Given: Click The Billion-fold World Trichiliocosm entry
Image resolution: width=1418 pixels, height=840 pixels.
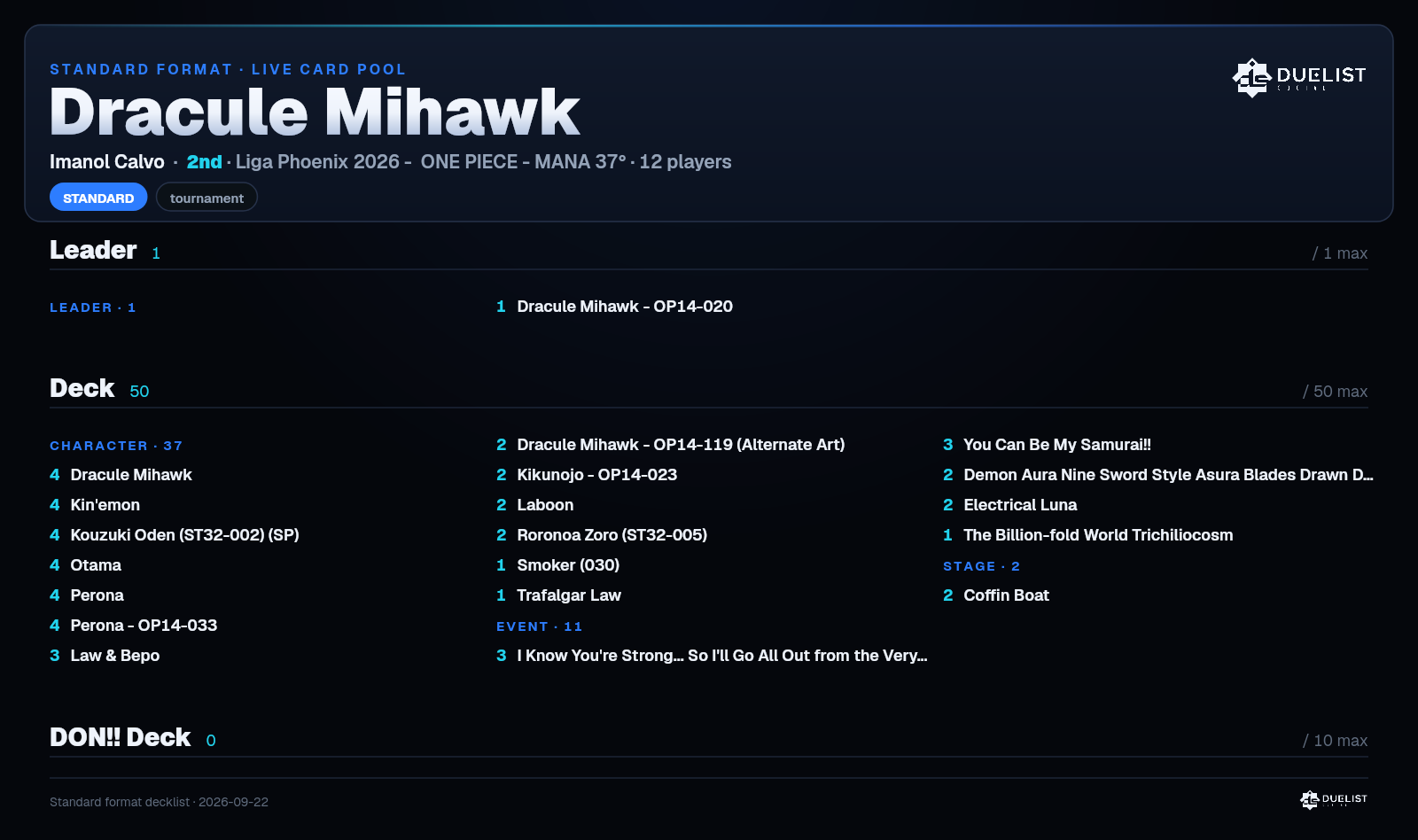Looking at the screenshot, I should click(x=1087, y=535).
